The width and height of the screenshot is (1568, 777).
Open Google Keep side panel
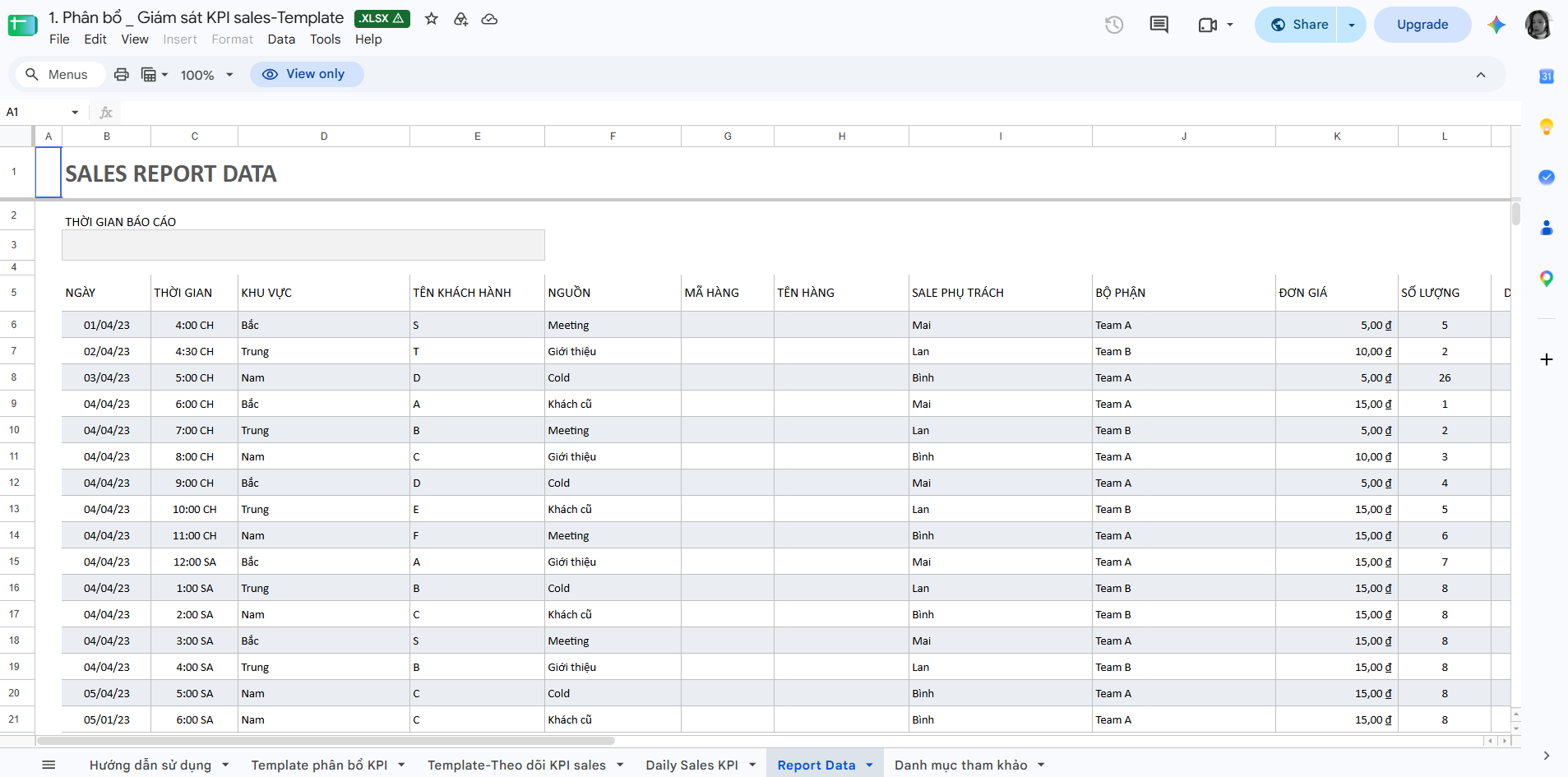(x=1547, y=127)
